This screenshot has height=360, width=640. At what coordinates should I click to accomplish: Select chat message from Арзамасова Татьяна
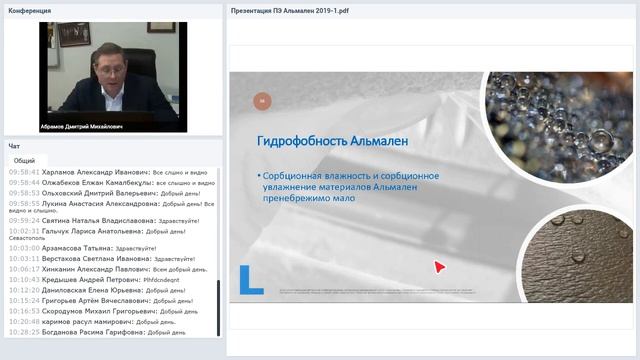[82, 248]
